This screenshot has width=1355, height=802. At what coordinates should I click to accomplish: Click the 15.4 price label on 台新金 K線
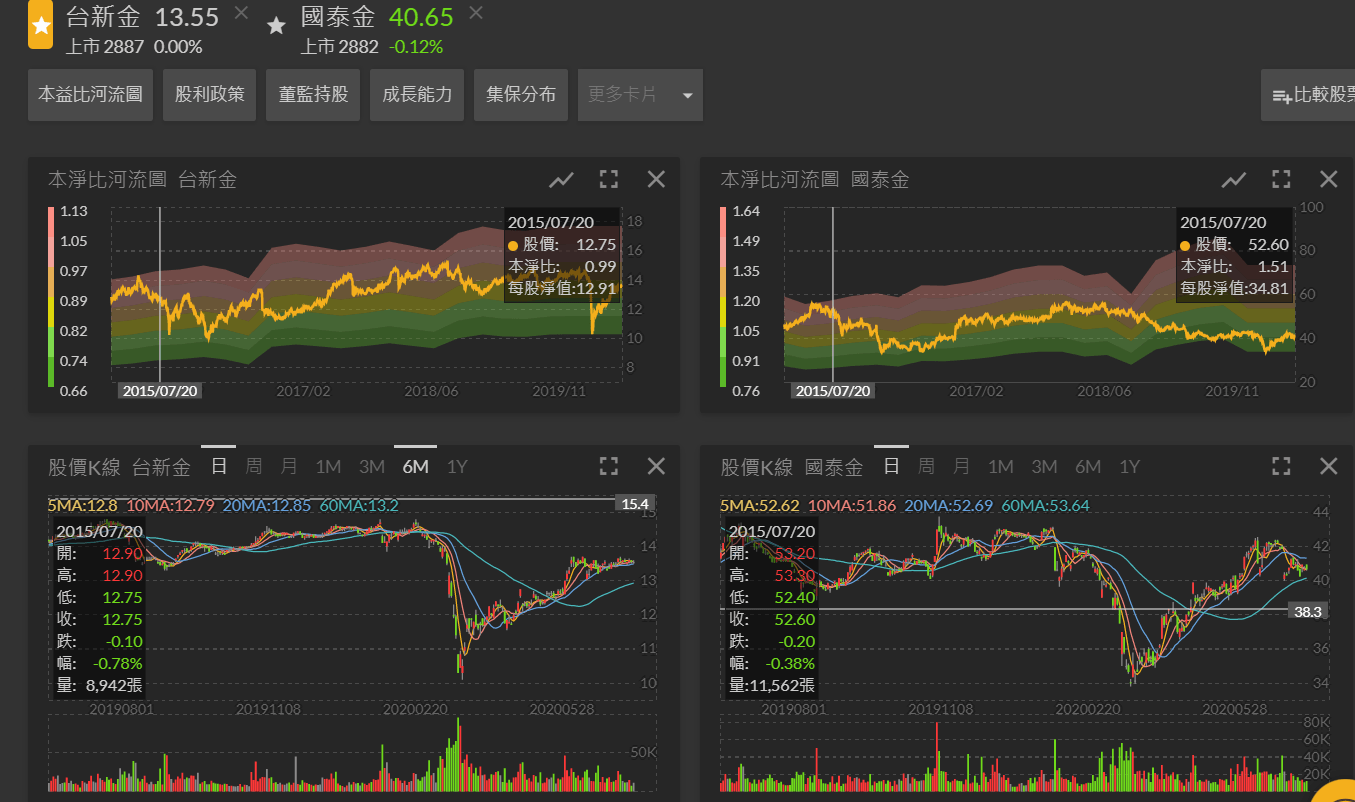pyautogui.click(x=636, y=504)
